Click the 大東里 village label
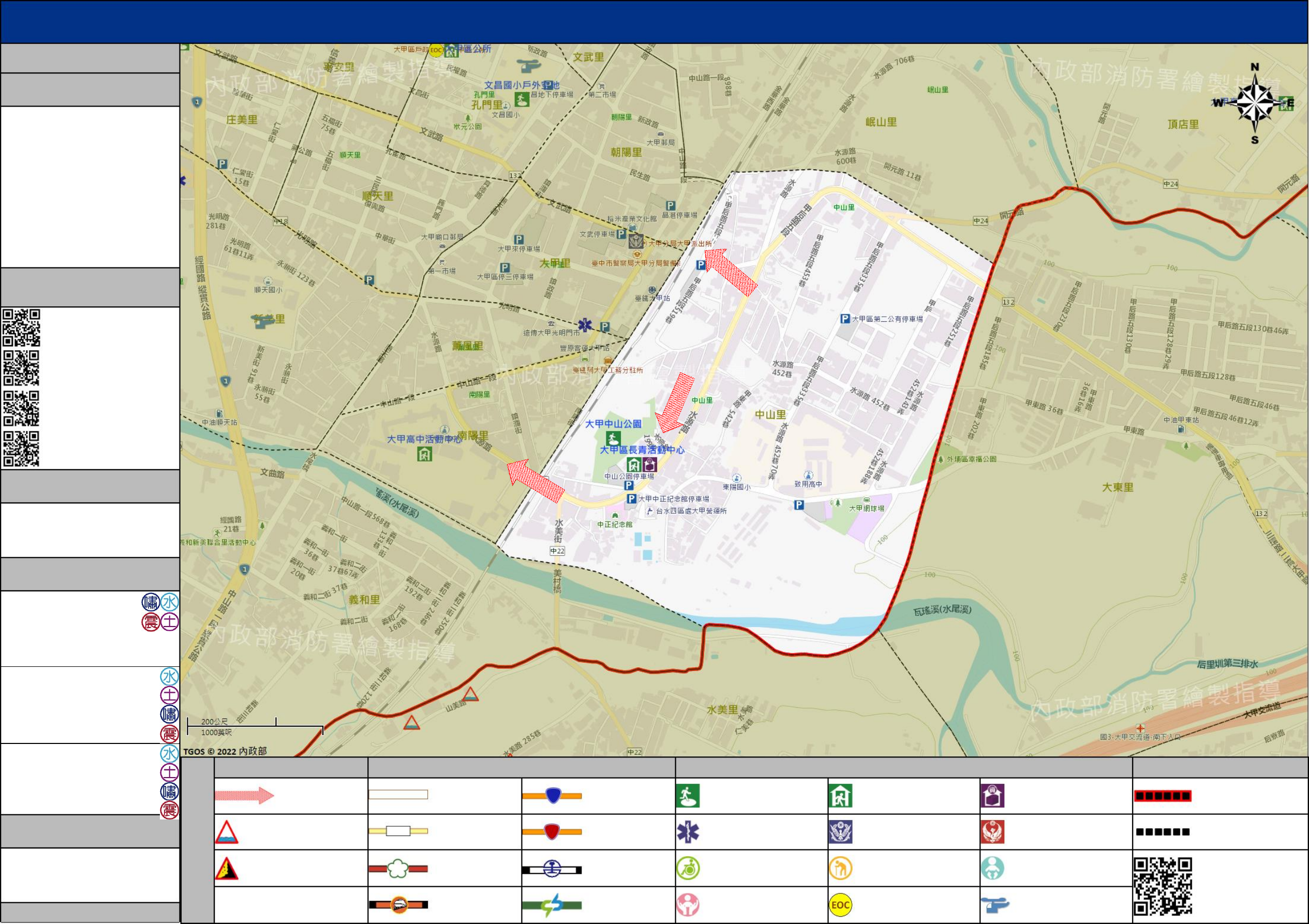This screenshot has height=924, width=1309. [x=1118, y=487]
